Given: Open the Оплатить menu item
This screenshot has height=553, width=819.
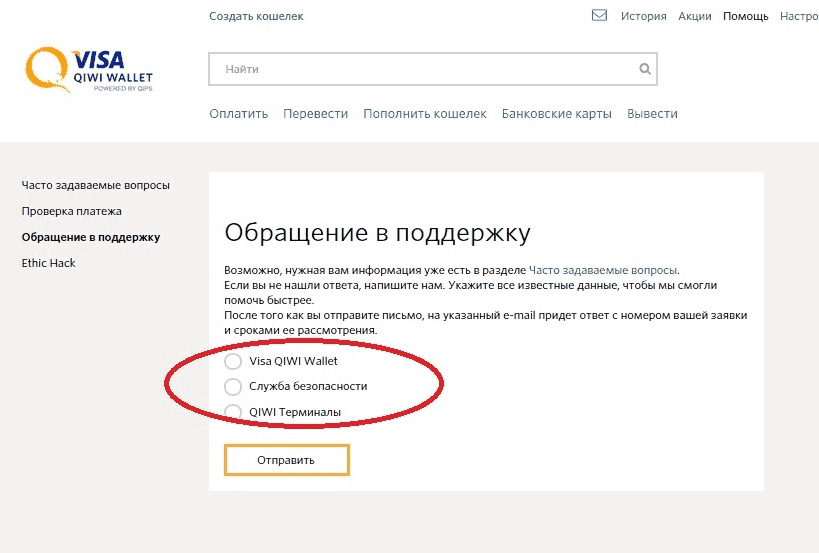Looking at the screenshot, I should (x=239, y=114).
